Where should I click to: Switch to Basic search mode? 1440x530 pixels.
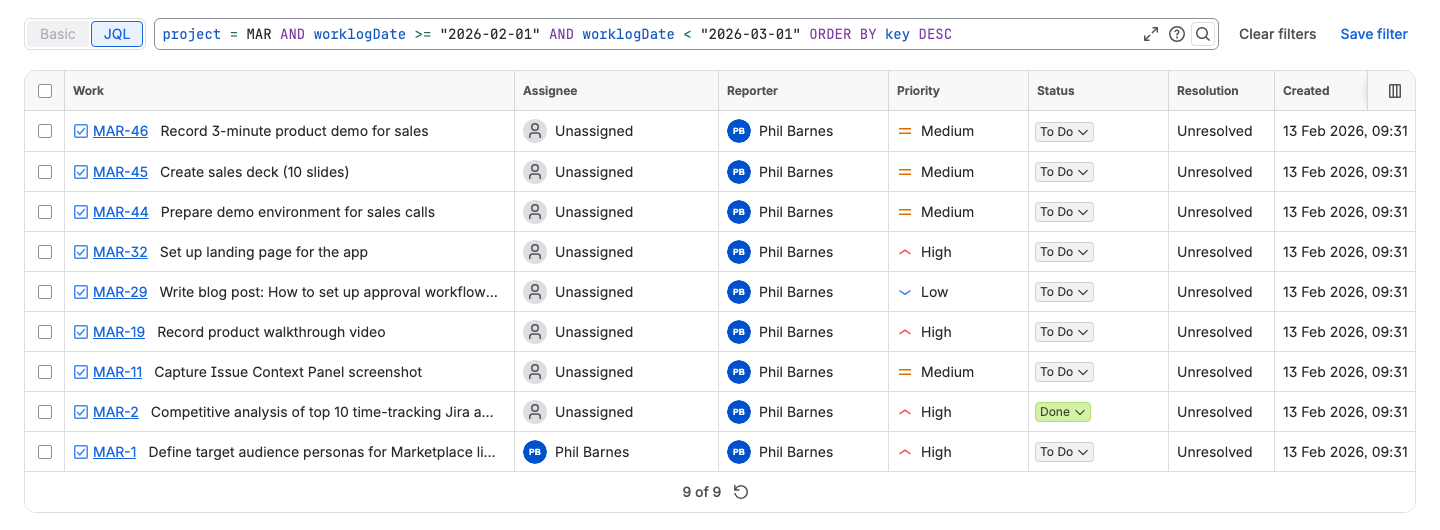tap(58, 34)
